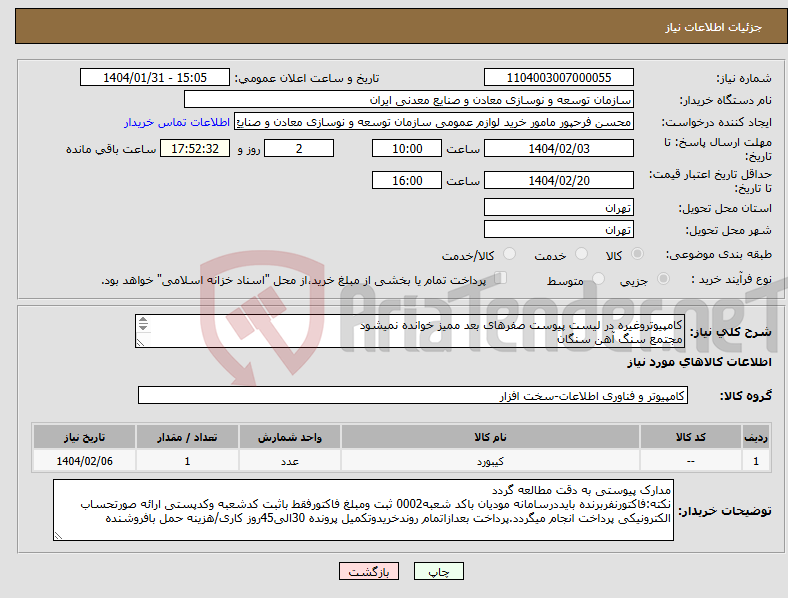Click the واحد شمارش column header

coord(290,437)
